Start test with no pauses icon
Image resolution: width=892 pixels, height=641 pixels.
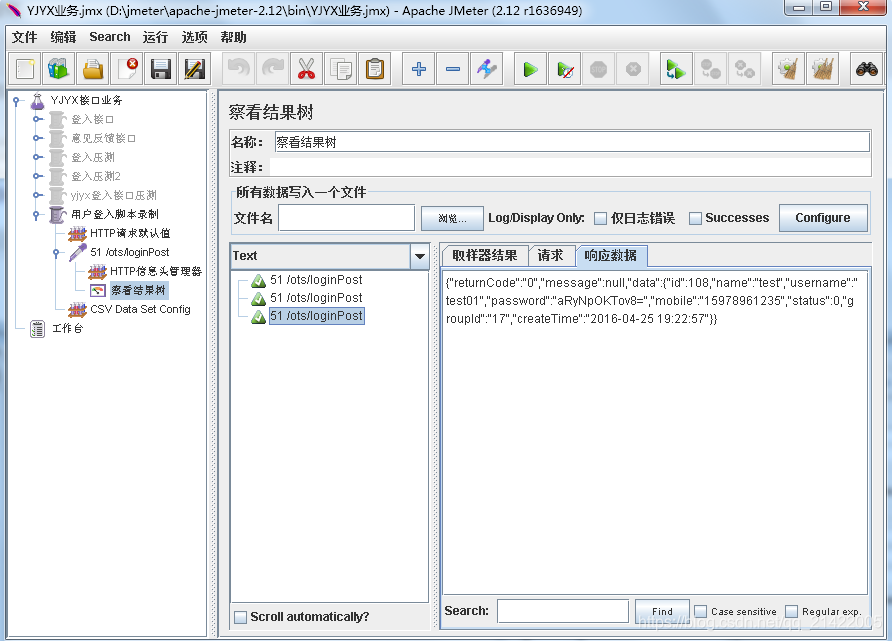[x=565, y=69]
